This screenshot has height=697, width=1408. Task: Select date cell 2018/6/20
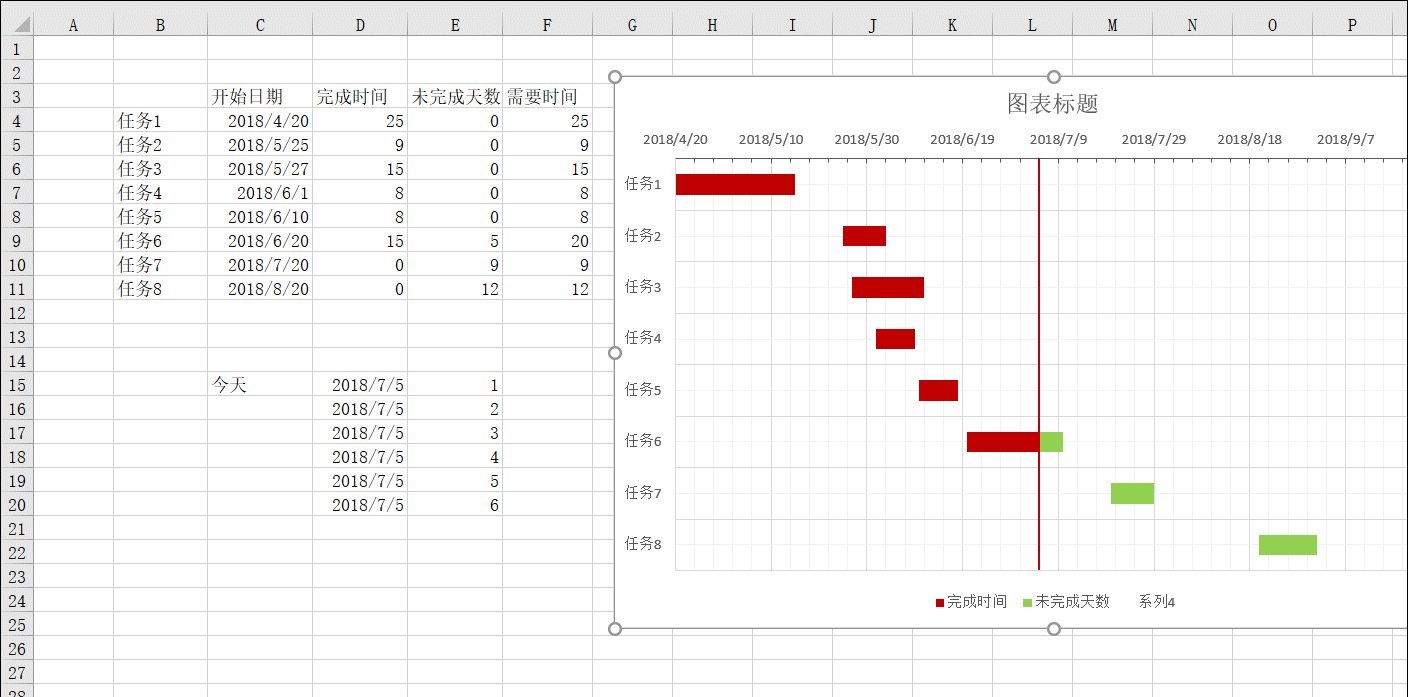(x=260, y=241)
